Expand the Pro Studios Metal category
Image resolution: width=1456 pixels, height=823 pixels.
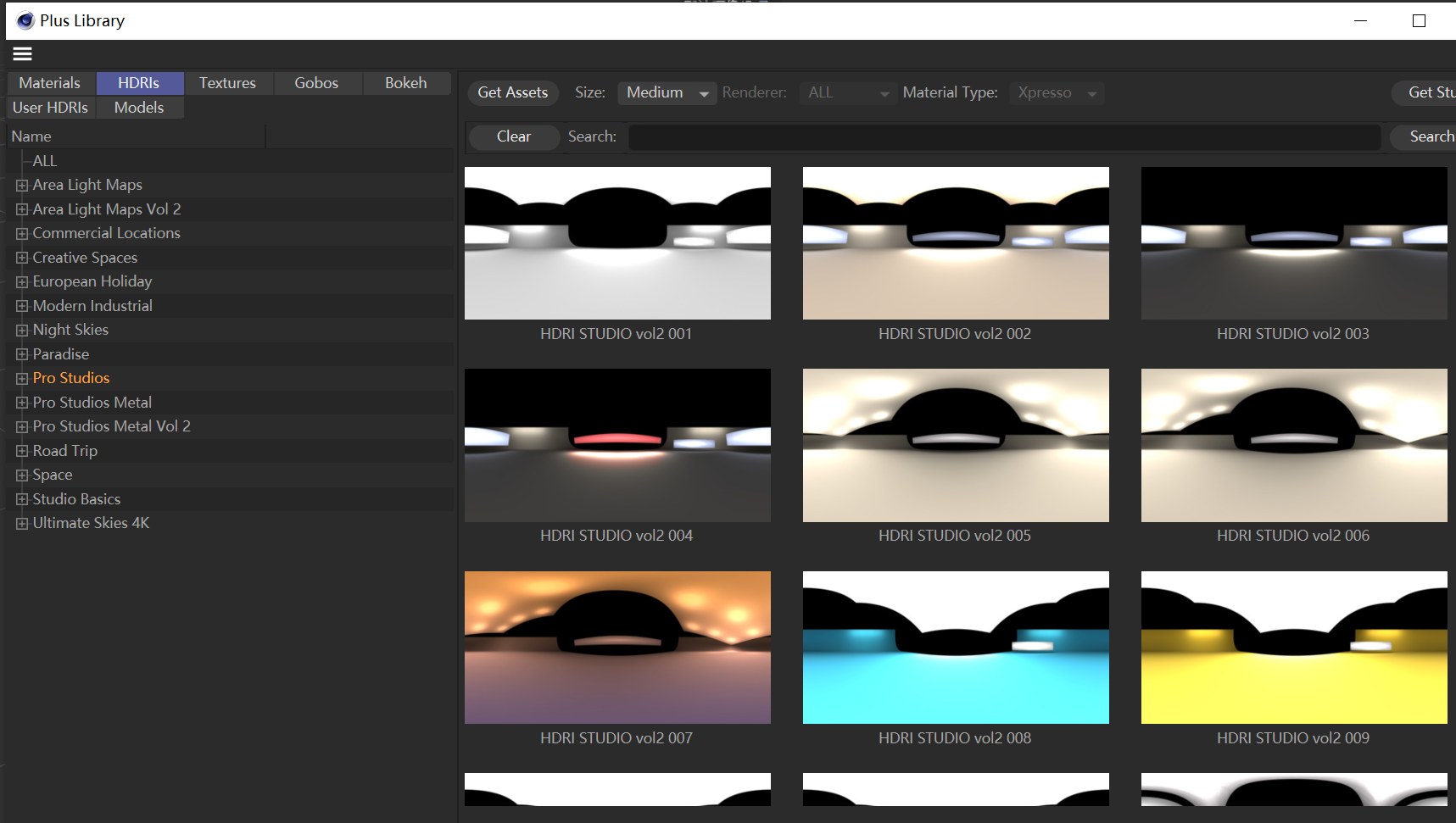[22, 403]
